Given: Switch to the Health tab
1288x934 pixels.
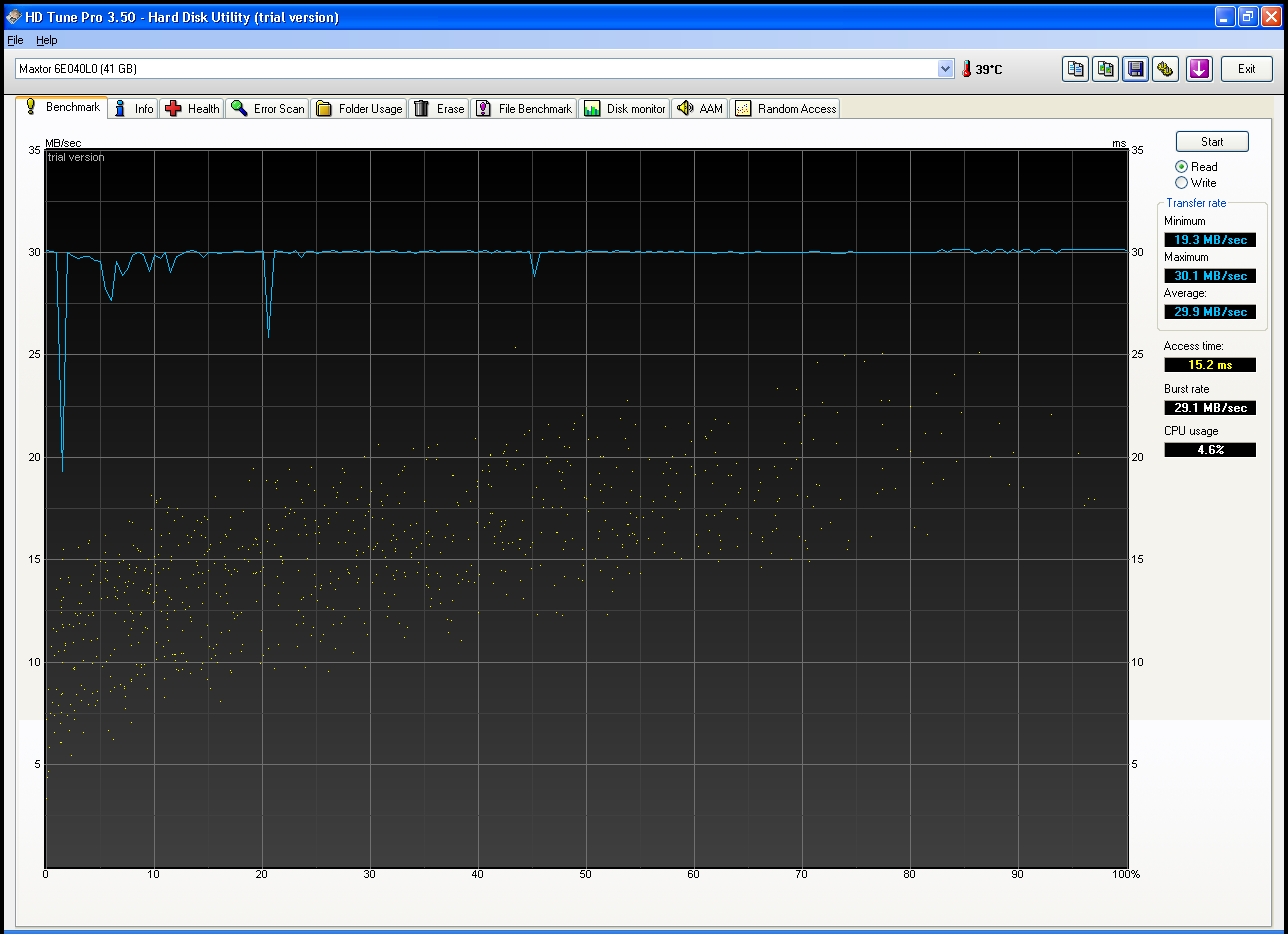Looking at the screenshot, I should click(192, 109).
